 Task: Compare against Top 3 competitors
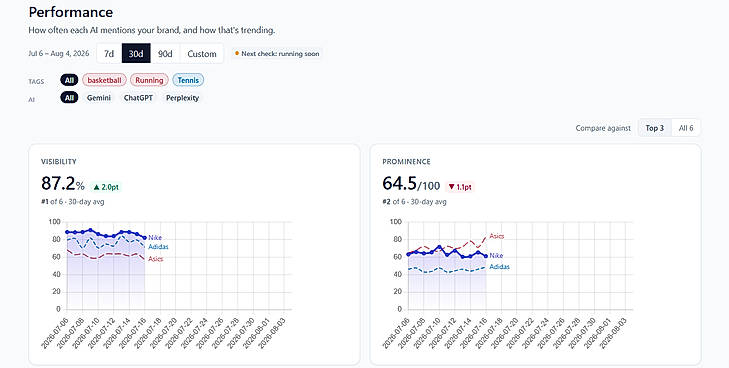coord(655,128)
